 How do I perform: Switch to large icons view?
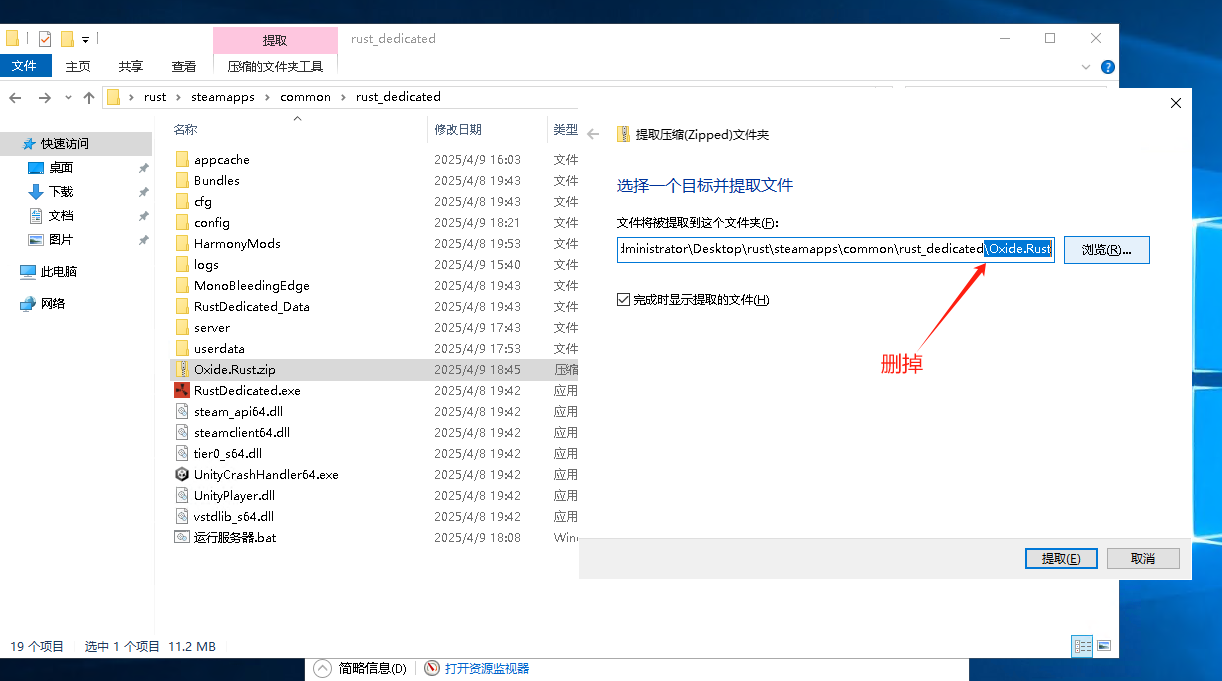[x=1104, y=646]
